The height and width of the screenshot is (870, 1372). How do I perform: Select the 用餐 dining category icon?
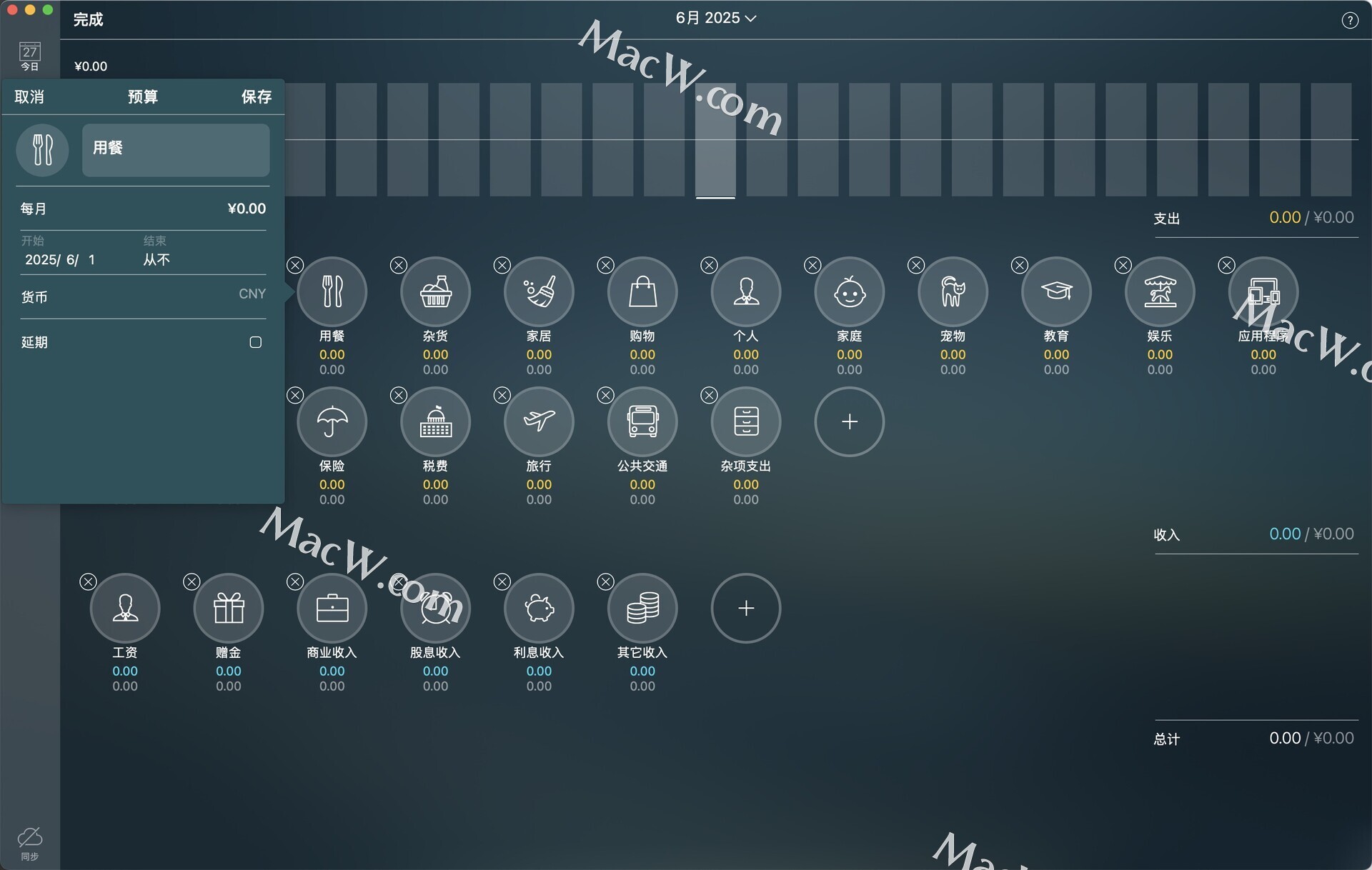332,291
